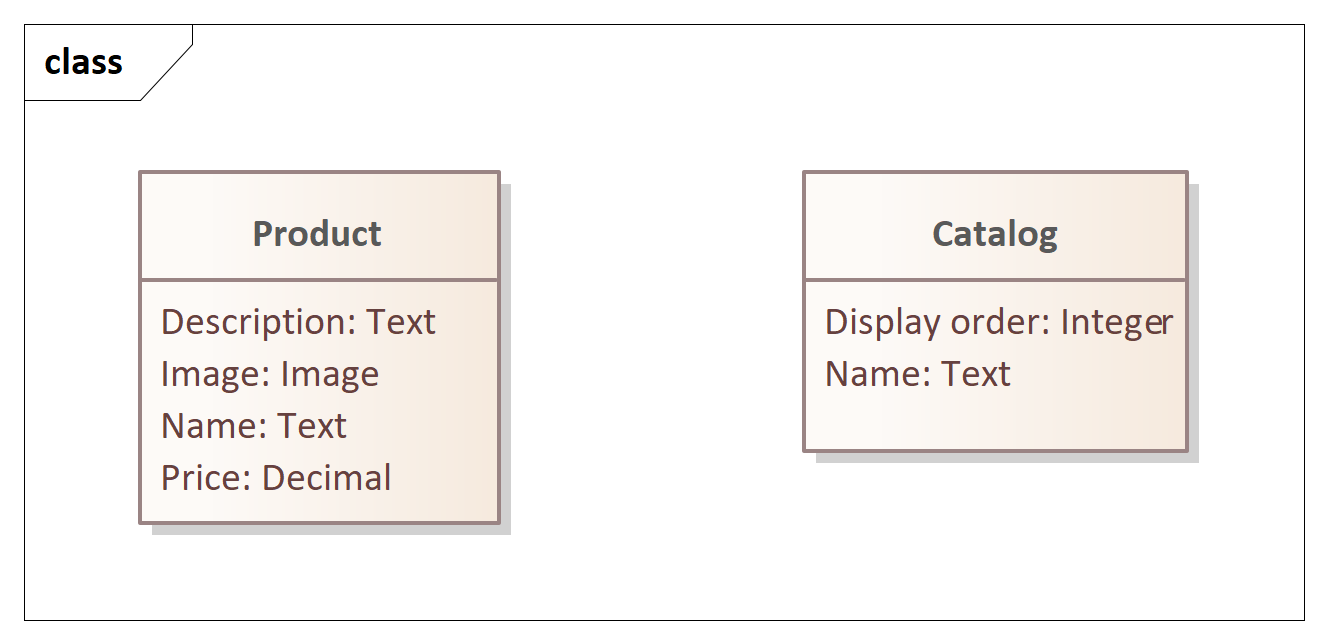Image resolution: width=1328 pixels, height=644 pixels.
Task: Pick the 'Image: Image' attribute row
Action: click(270, 373)
